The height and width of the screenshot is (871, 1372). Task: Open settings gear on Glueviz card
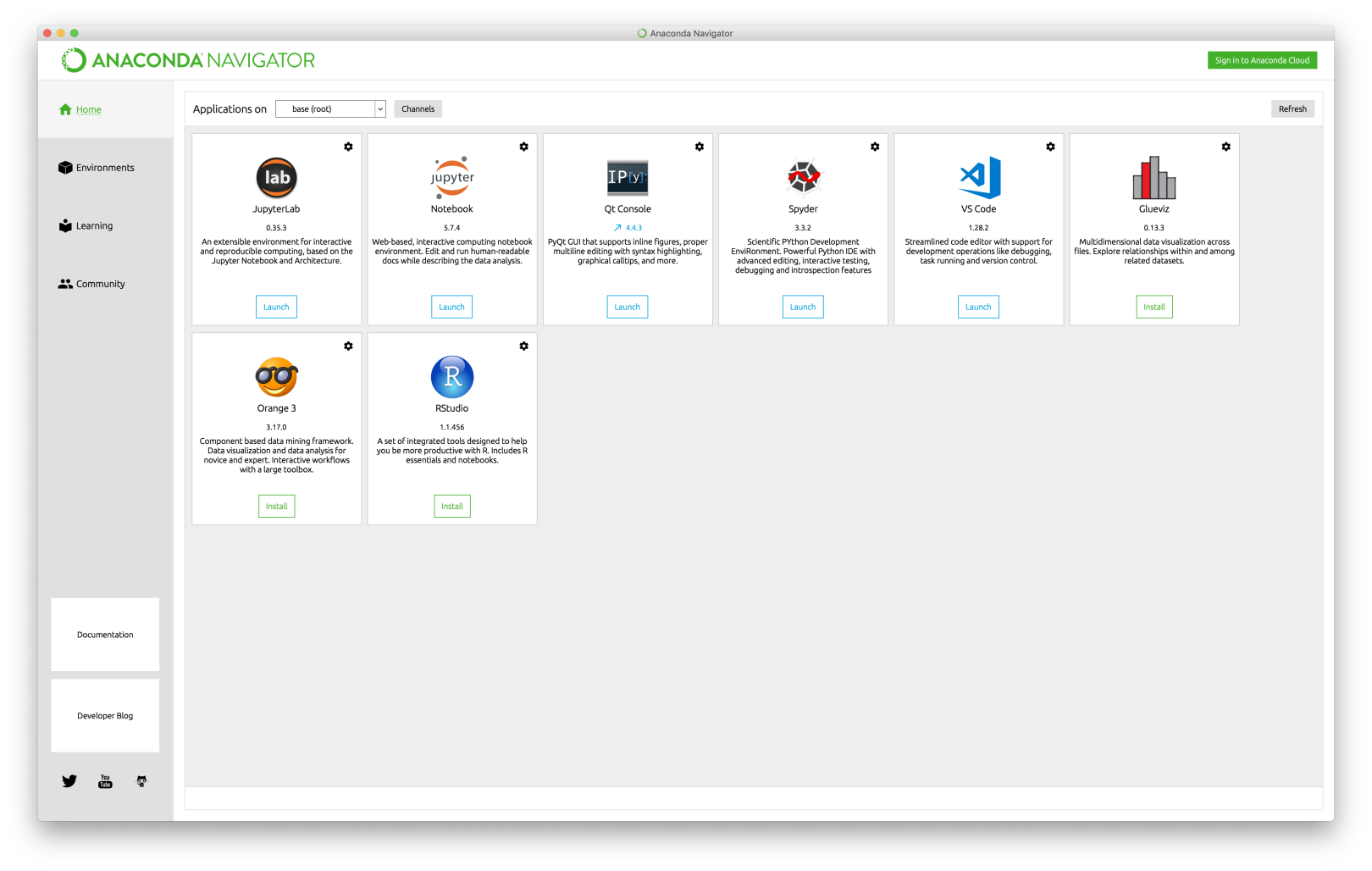(1225, 147)
